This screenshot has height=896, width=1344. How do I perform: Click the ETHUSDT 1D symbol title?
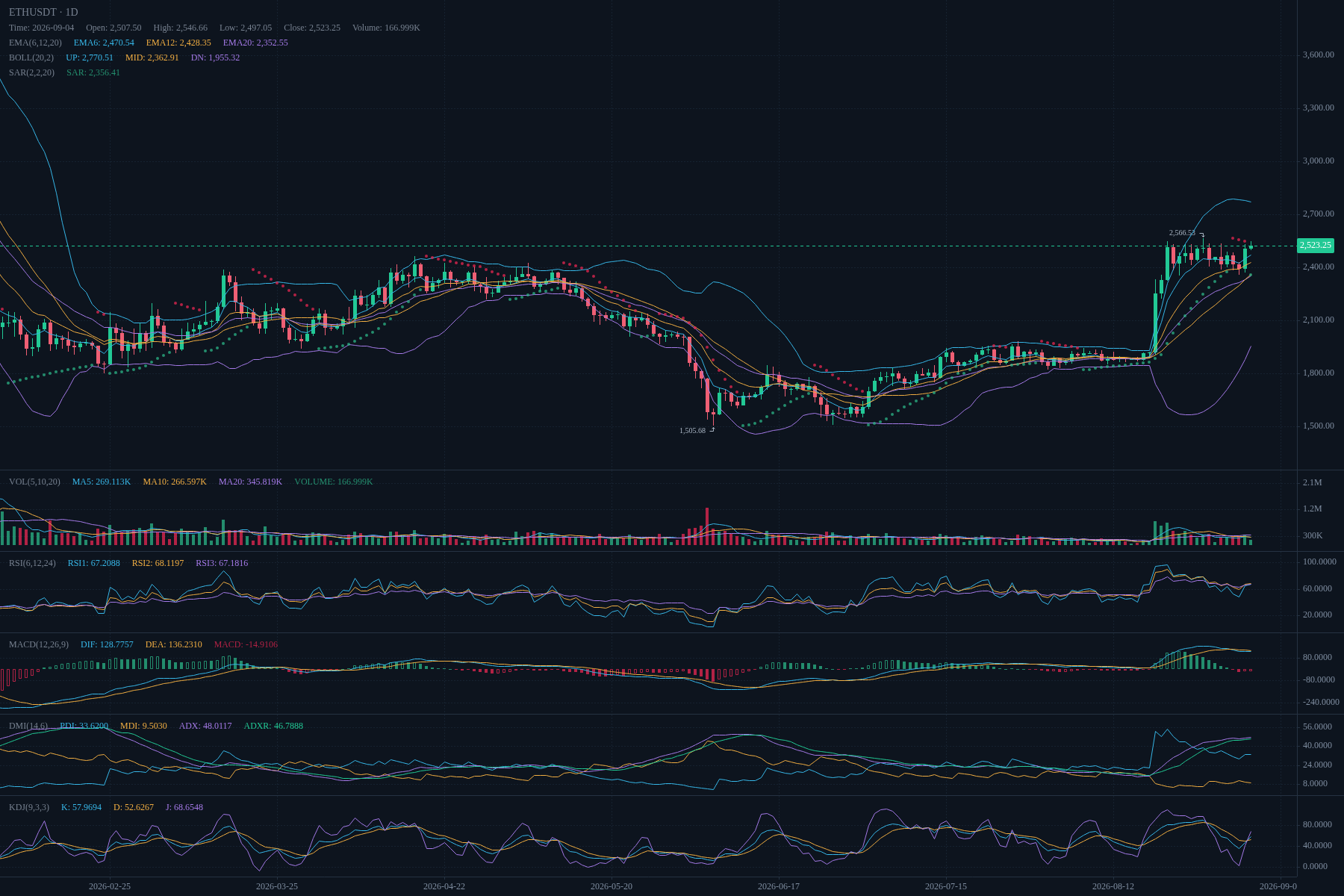pos(43,12)
